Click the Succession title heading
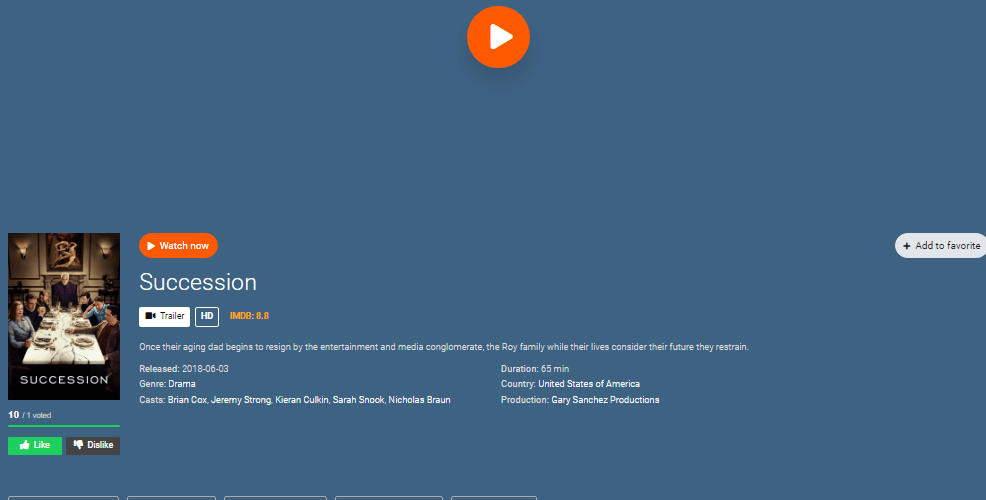Screen dimensions: 986x500 point(197,282)
